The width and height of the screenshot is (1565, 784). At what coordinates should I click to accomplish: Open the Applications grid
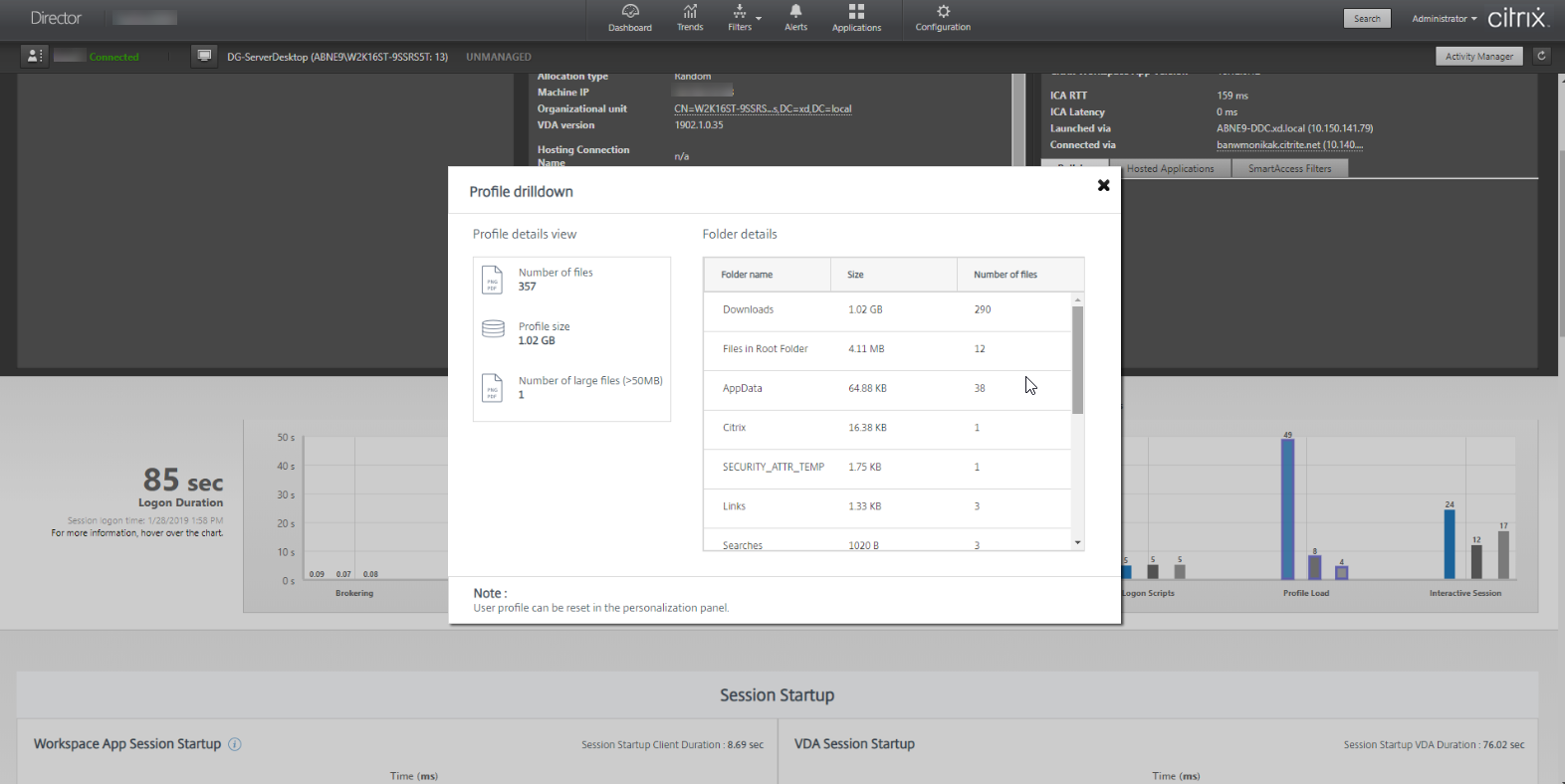coord(856,18)
